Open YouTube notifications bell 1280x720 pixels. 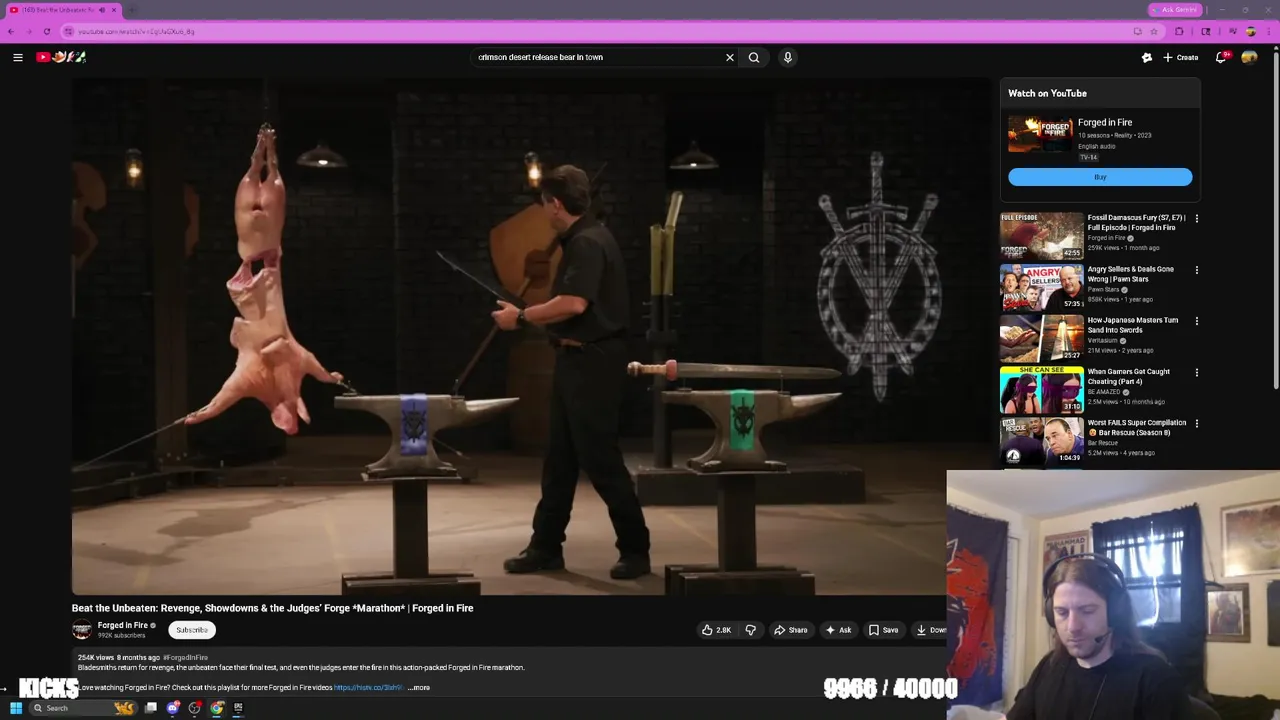pyautogui.click(x=1221, y=57)
